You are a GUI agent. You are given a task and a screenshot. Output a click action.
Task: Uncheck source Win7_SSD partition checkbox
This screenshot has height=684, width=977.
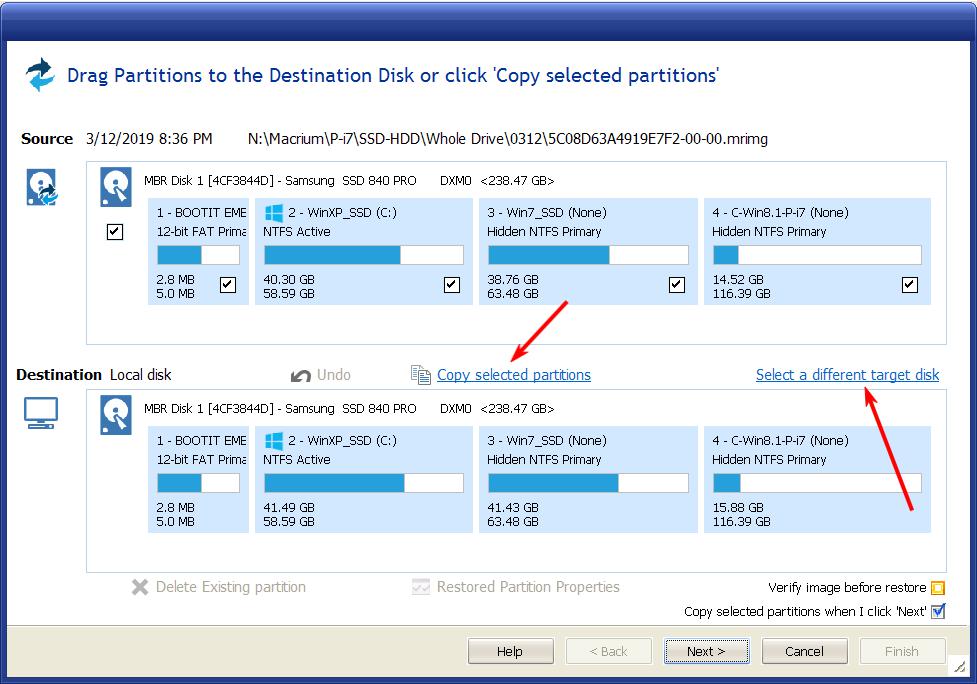click(677, 285)
